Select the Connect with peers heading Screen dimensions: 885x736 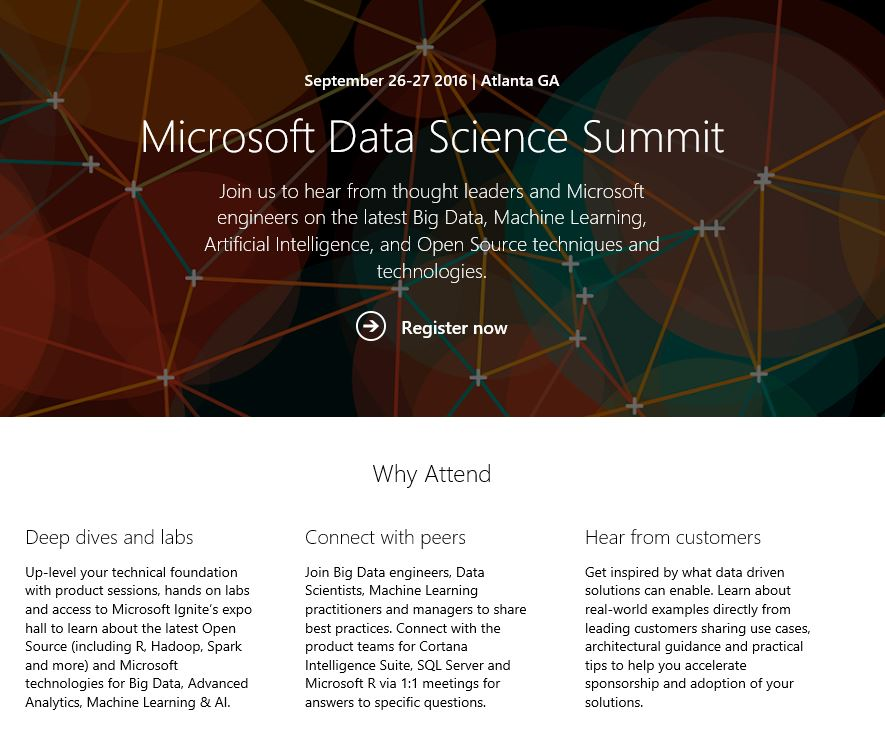(x=385, y=537)
